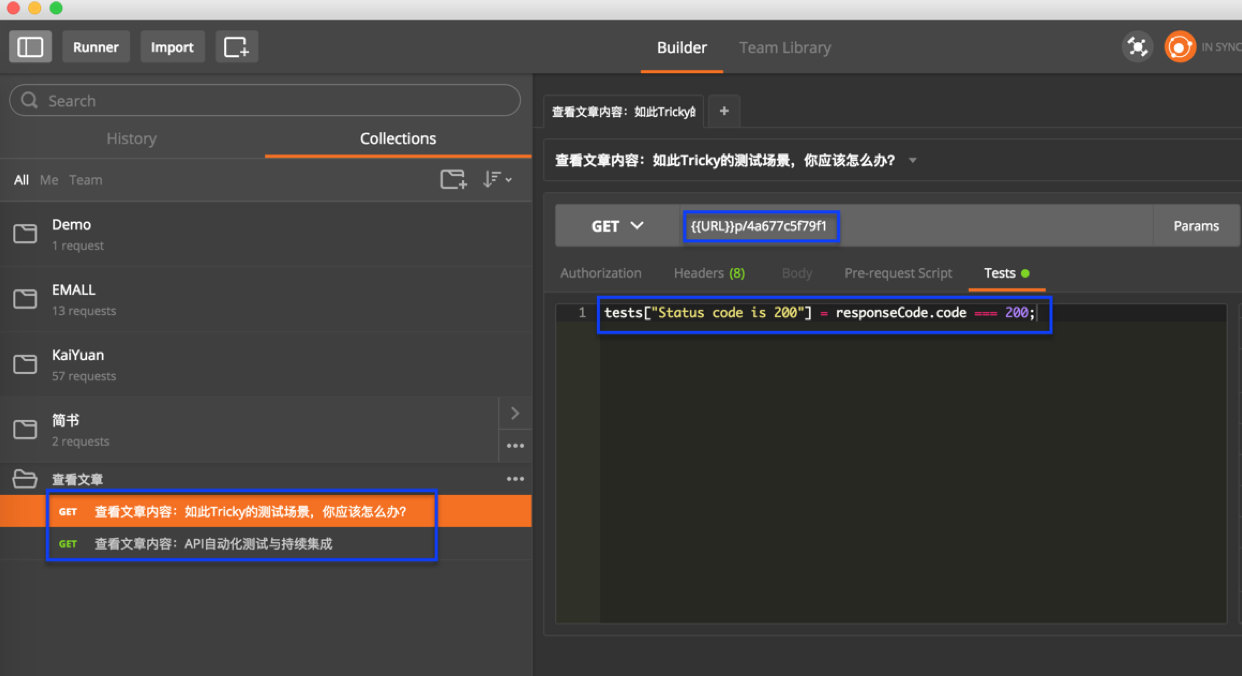
Task: Open the GET method dropdown
Action: coord(617,226)
